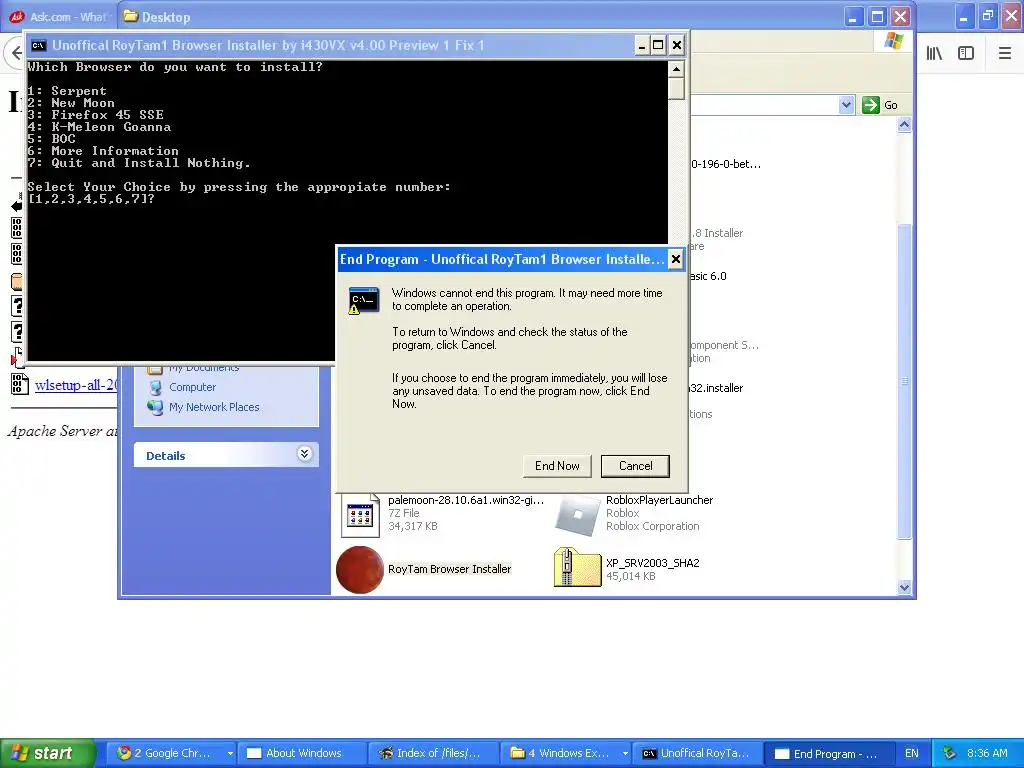Switch to Index of /files taskbar button

(x=434, y=753)
